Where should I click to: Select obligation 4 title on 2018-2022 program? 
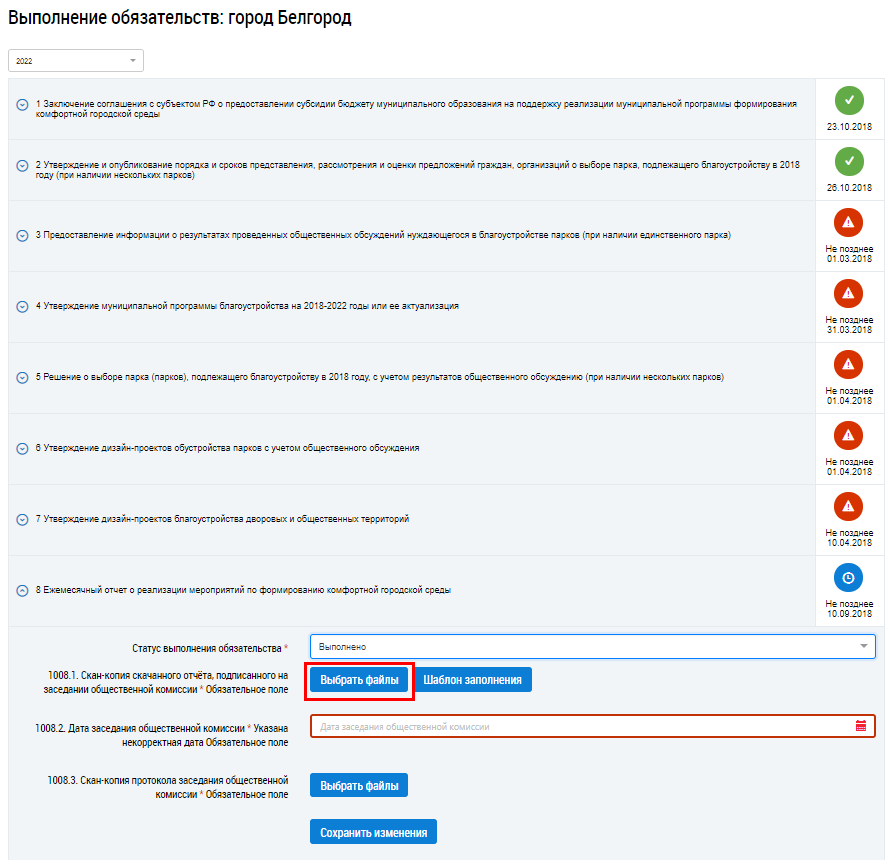click(247, 306)
